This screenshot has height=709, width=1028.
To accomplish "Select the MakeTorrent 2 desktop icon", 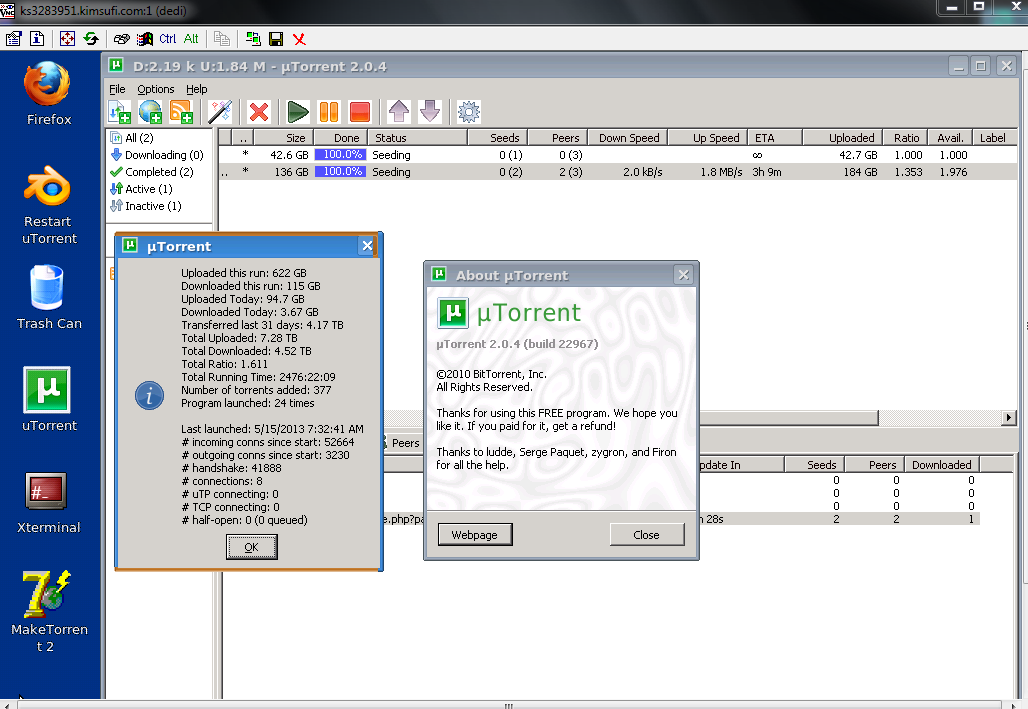I will 49,611.
